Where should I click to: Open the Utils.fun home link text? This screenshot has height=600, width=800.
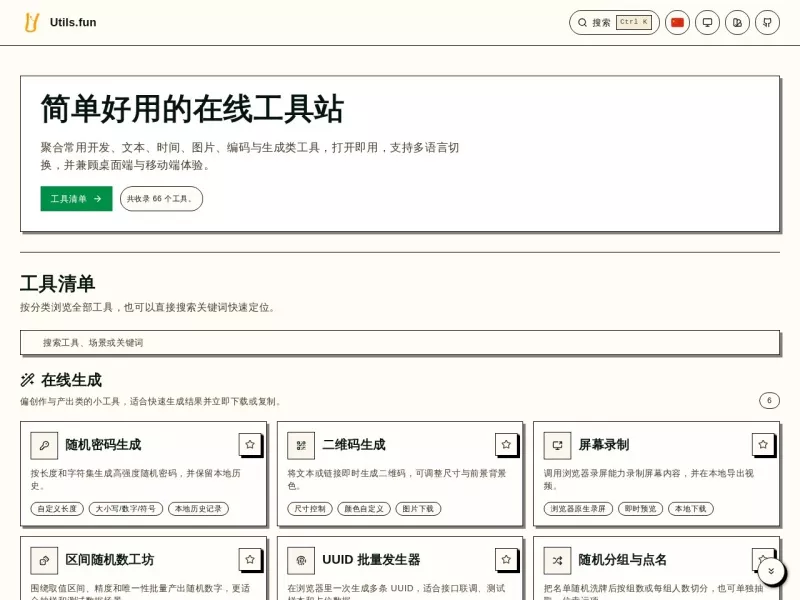(73, 22)
